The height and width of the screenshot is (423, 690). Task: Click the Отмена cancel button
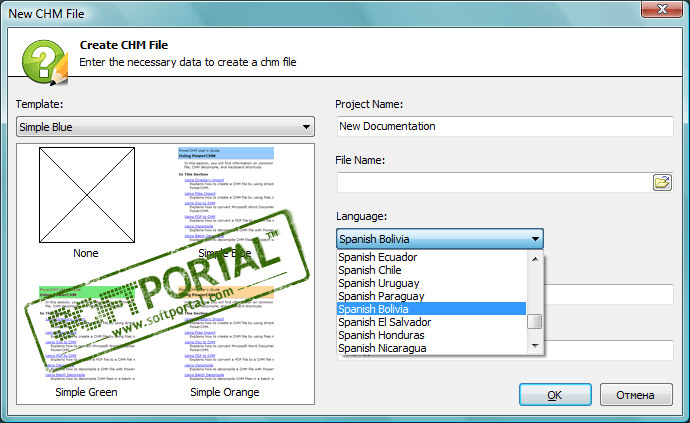tap(636, 395)
